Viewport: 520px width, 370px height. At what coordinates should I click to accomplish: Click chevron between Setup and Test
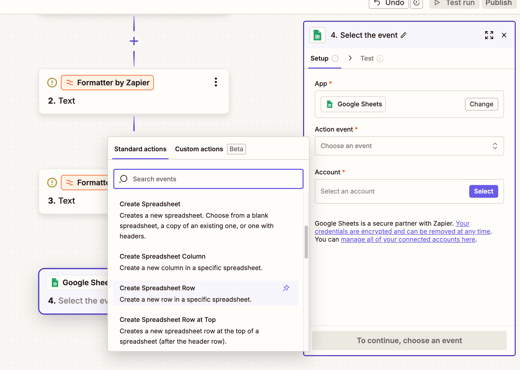tap(350, 58)
